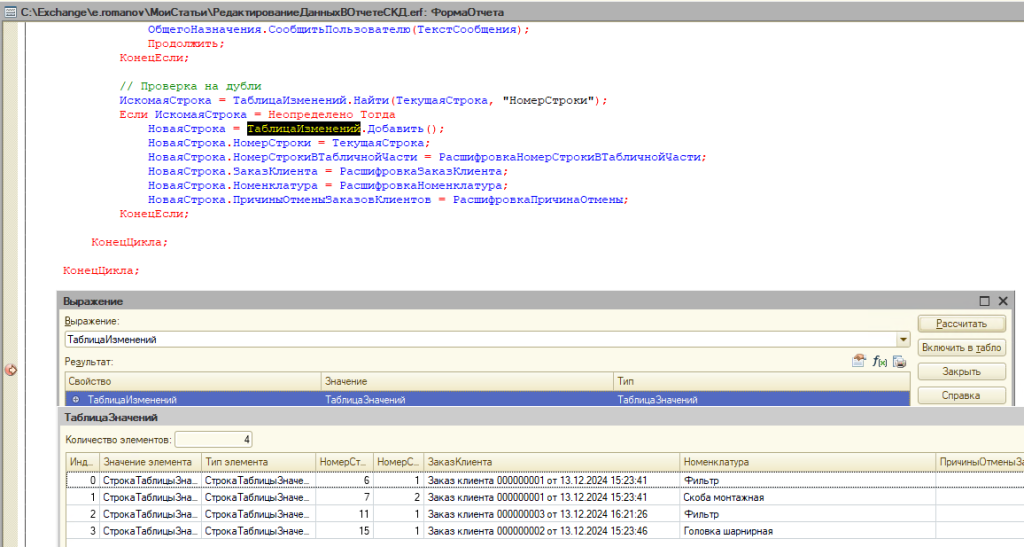Expand the ТаблицаИзменений tree node
This screenshot has width=1024, height=547.
[74, 400]
